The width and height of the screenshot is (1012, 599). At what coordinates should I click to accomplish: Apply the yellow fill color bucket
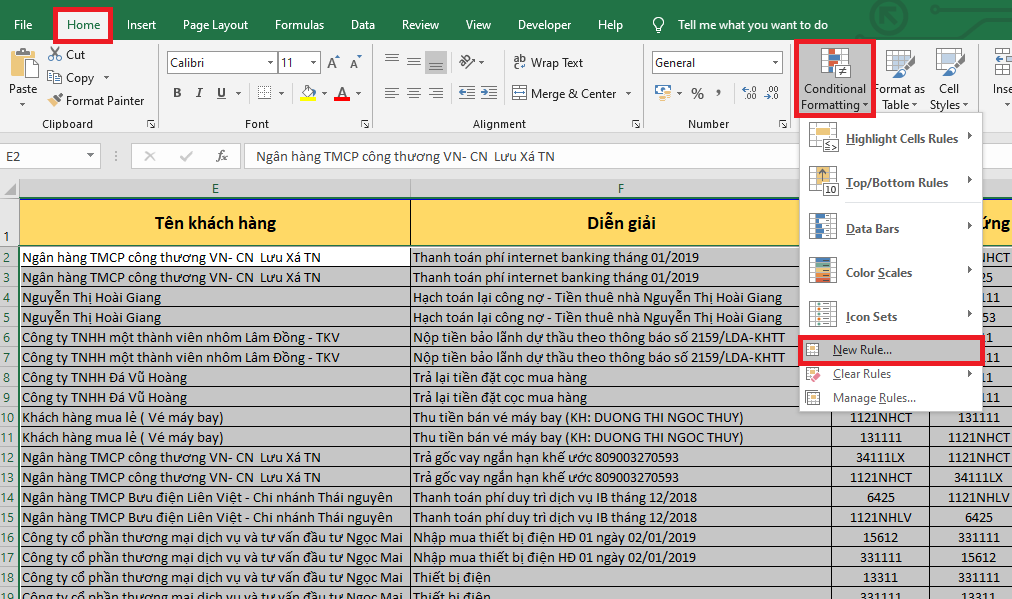click(308, 93)
